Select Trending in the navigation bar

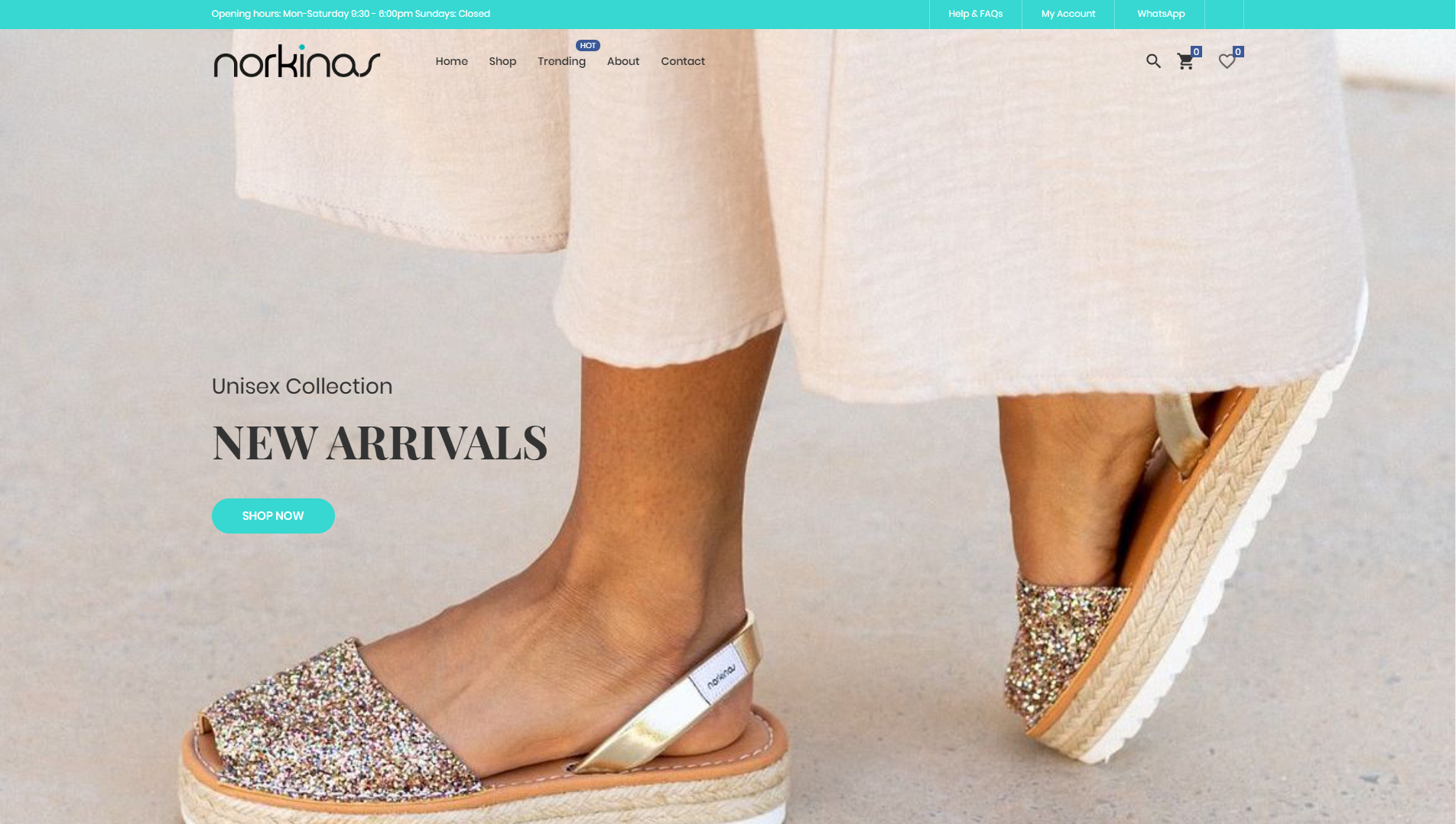pos(561,61)
